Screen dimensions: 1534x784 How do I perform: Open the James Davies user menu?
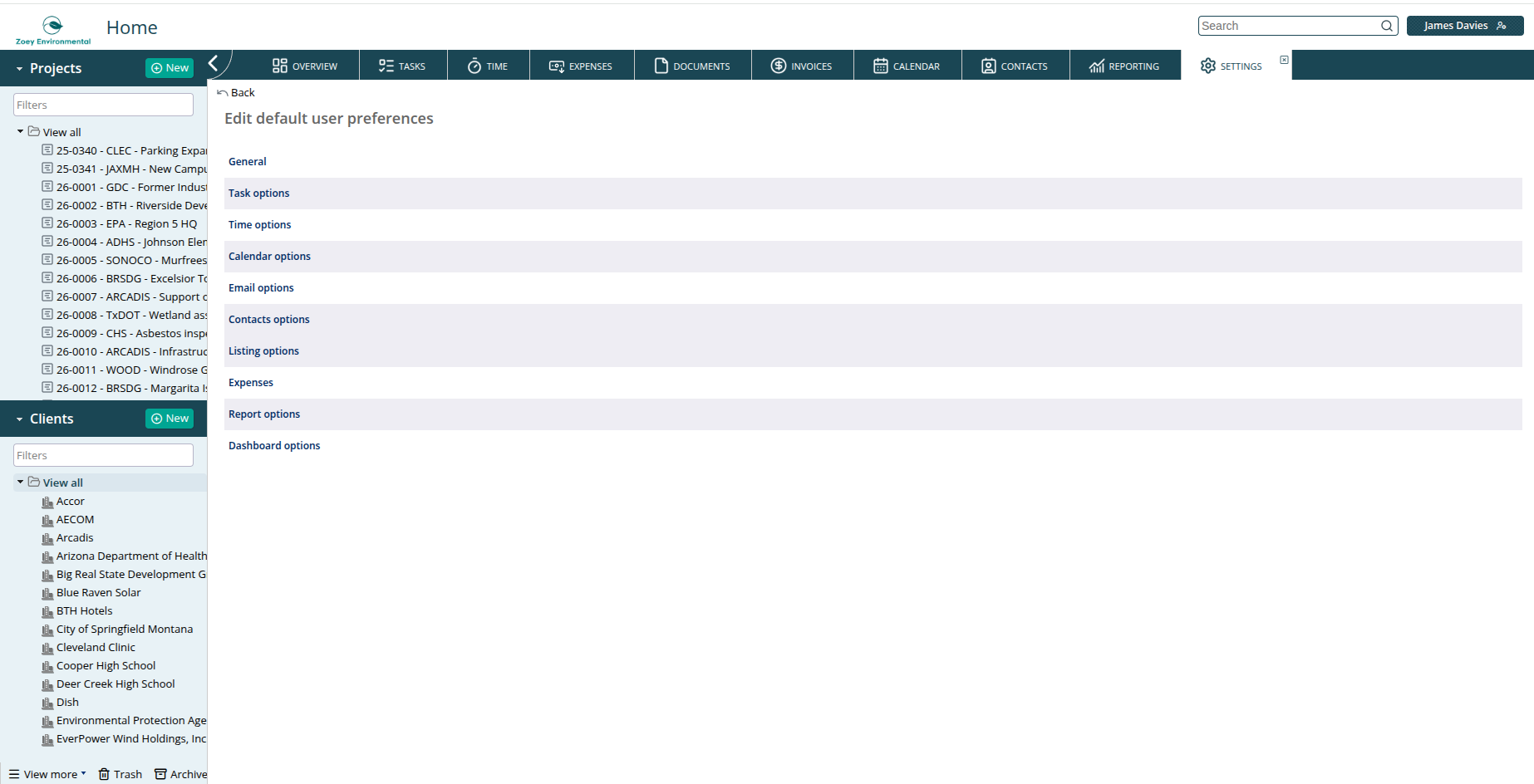1465,26
